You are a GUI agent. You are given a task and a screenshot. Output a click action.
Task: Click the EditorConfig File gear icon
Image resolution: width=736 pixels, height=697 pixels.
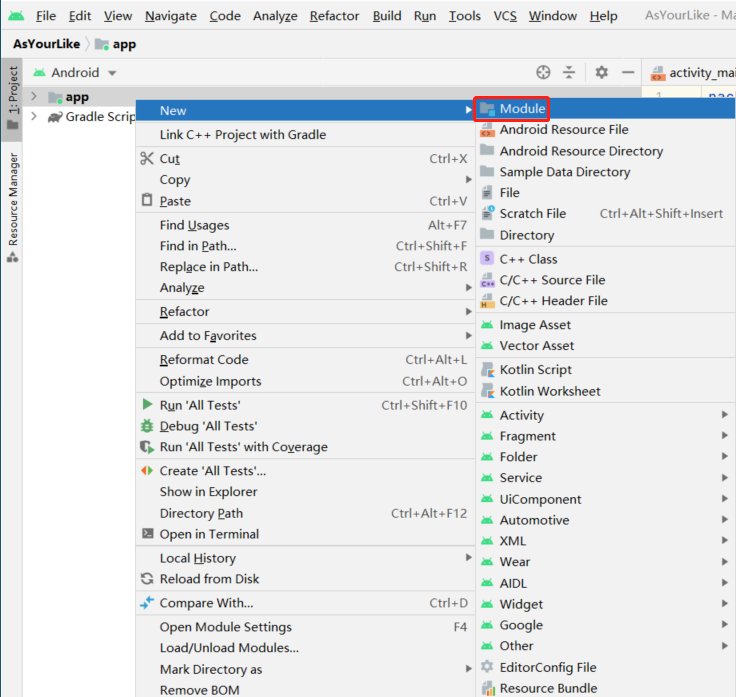pos(487,666)
